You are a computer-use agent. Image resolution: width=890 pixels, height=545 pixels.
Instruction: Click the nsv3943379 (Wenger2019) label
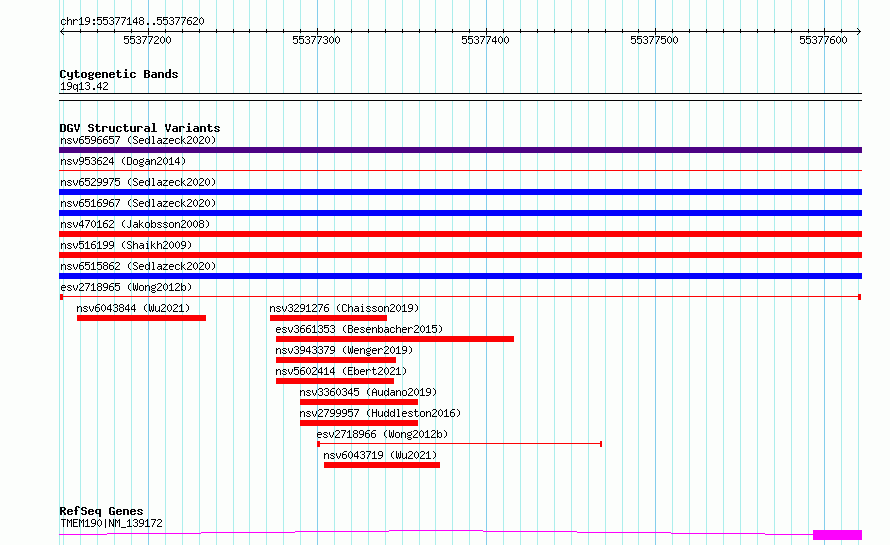344,350
